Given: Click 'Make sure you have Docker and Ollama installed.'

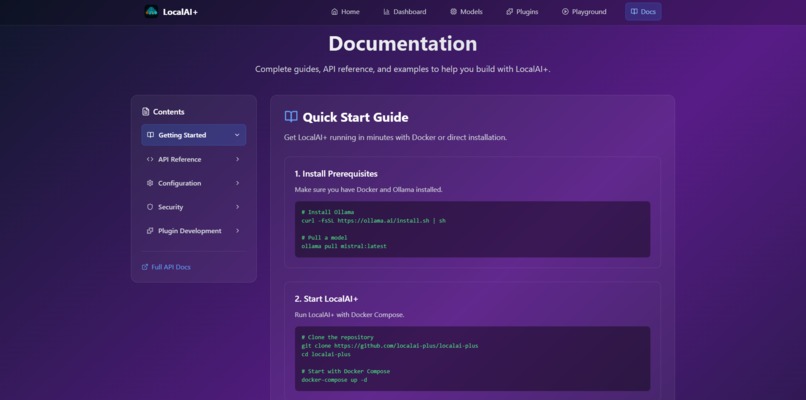Looking at the screenshot, I should [x=369, y=190].
